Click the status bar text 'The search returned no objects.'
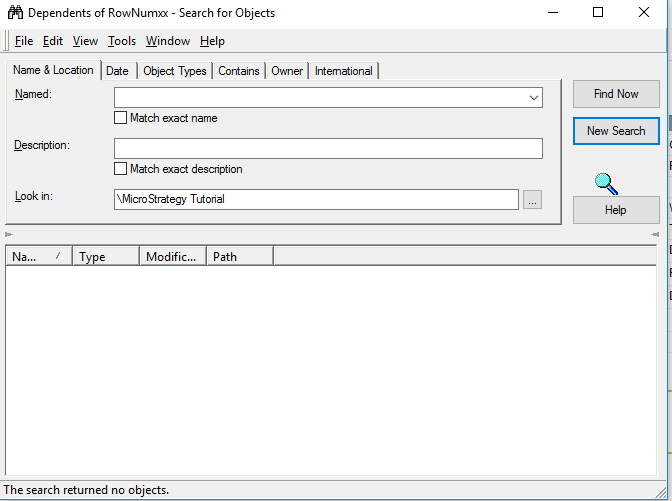This screenshot has width=672, height=501. click(x=86, y=490)
